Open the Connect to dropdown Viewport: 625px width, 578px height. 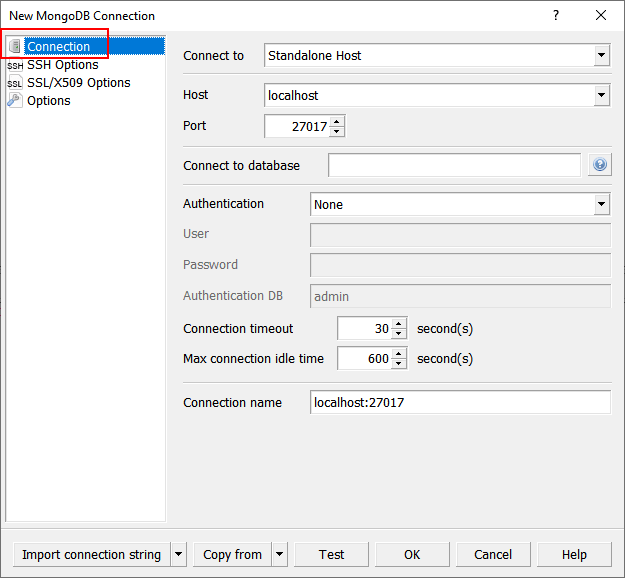click(601, 56)
